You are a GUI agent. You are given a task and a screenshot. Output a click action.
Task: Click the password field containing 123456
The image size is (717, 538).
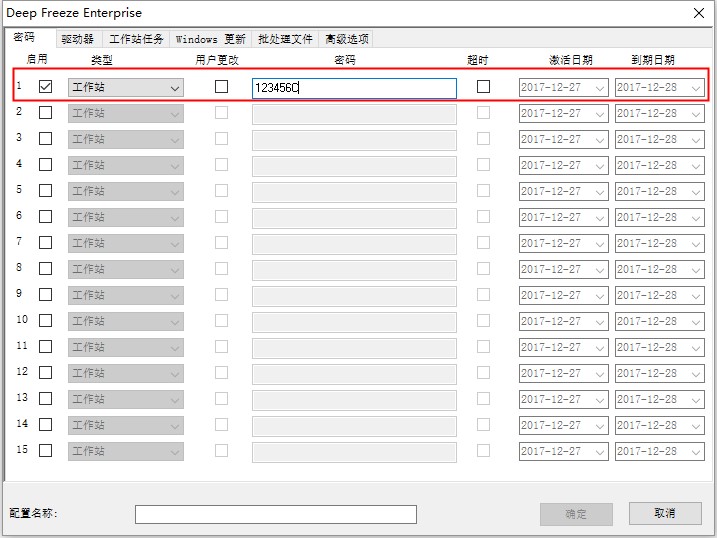coord(354,88)
